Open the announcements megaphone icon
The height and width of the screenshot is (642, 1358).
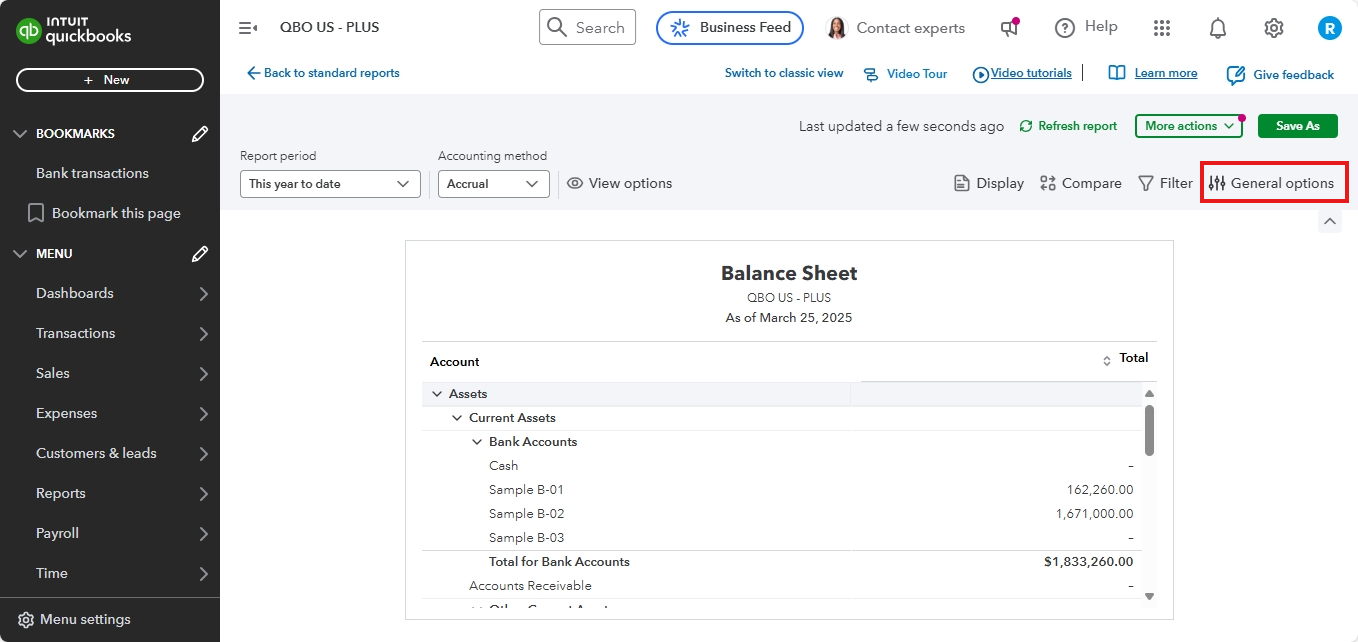pos(1010,28)
